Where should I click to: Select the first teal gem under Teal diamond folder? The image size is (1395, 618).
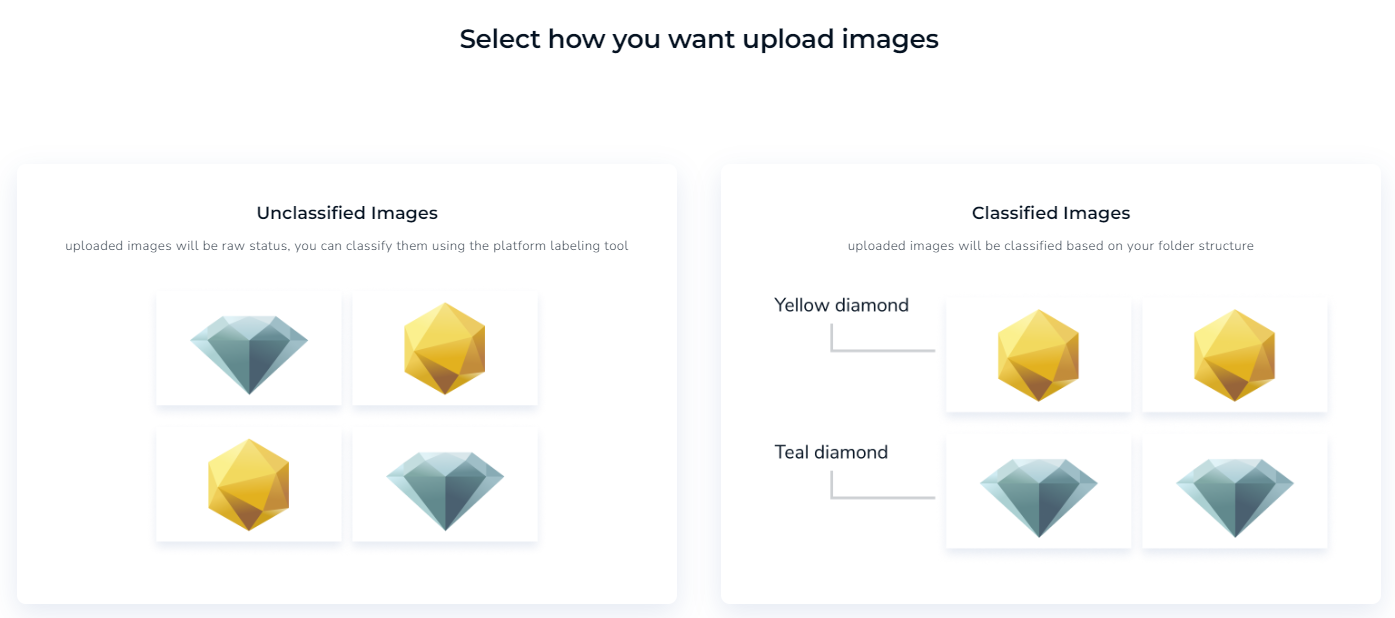pos(1038,490)
